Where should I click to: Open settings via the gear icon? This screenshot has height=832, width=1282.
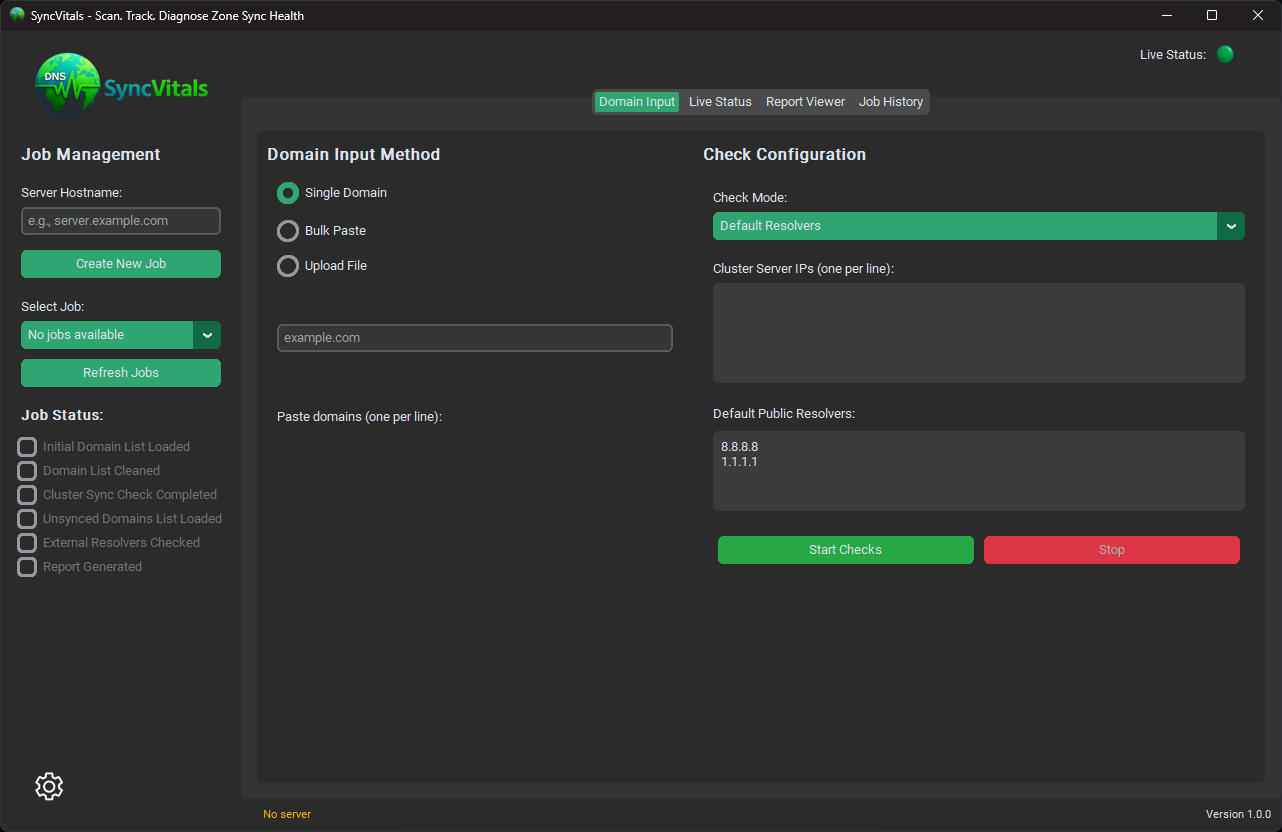coord(49,786)
